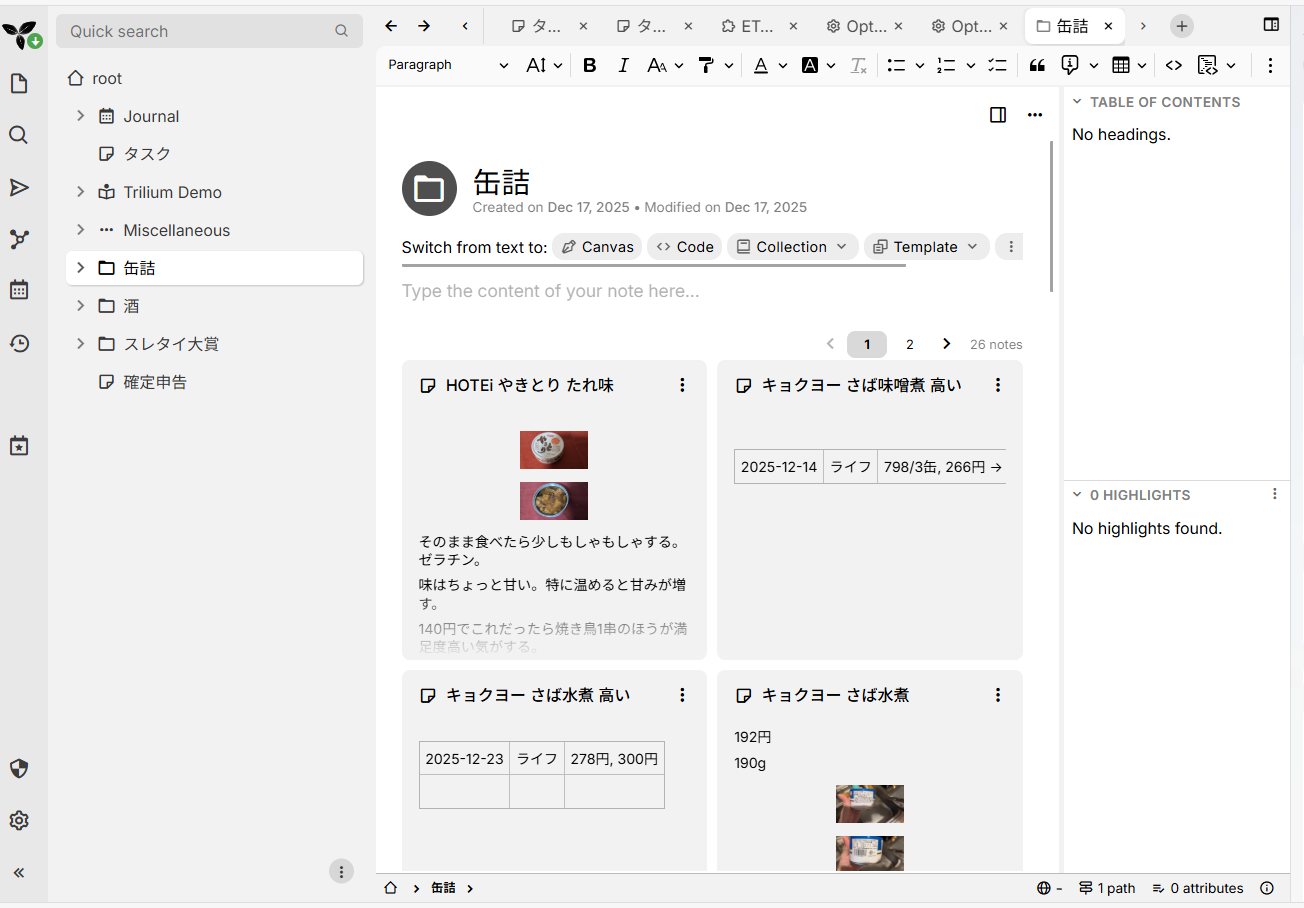
Task: Open the font color picker
Action: pyautogui.click(x=761, y=65)
